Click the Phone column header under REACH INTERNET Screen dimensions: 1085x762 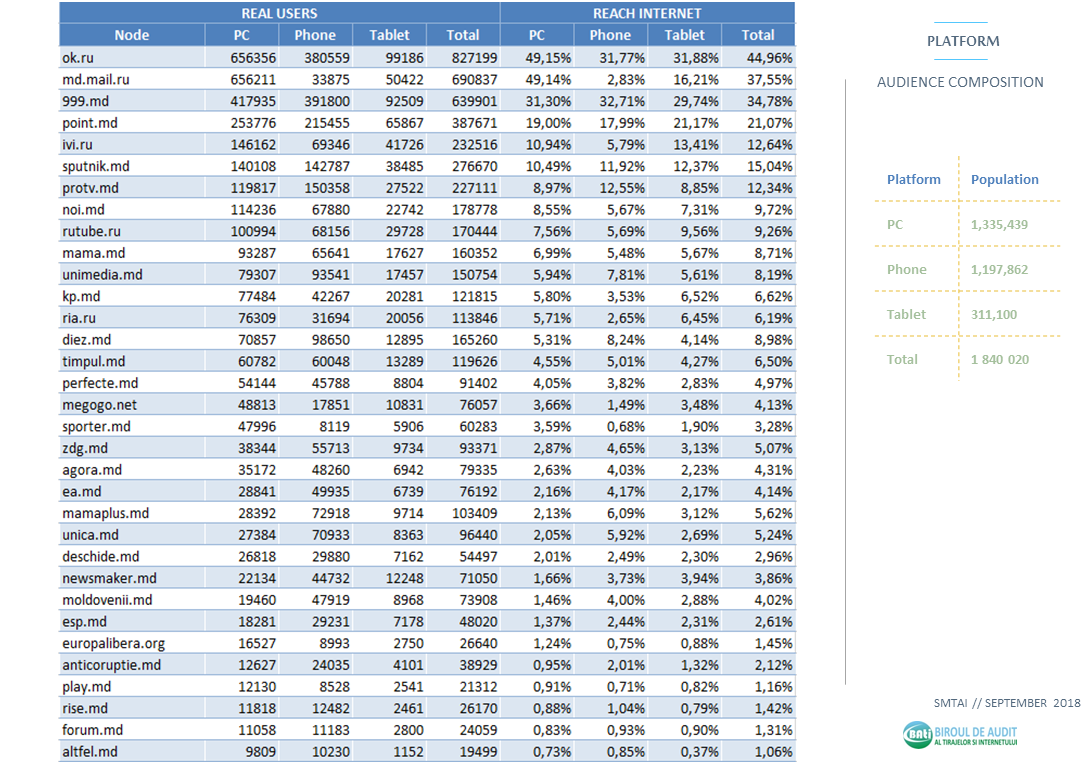pos(610,35)
